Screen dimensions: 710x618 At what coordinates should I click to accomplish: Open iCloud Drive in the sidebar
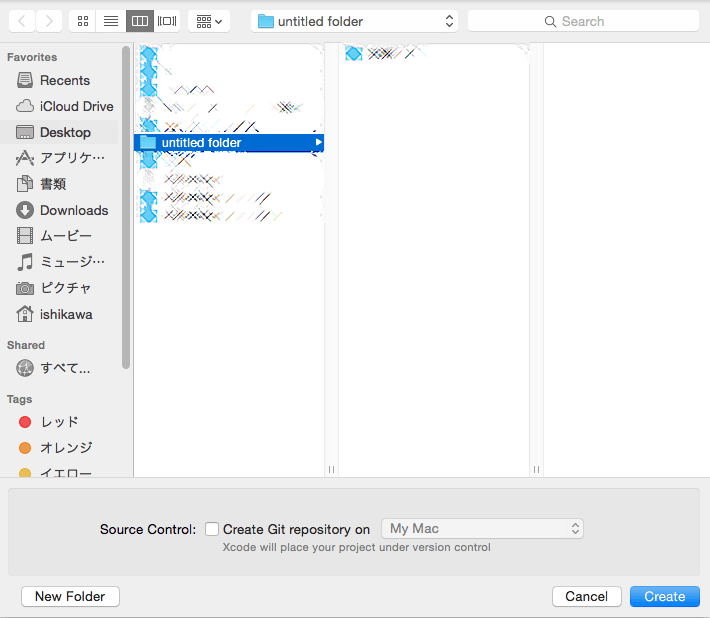tap(59, 106)
